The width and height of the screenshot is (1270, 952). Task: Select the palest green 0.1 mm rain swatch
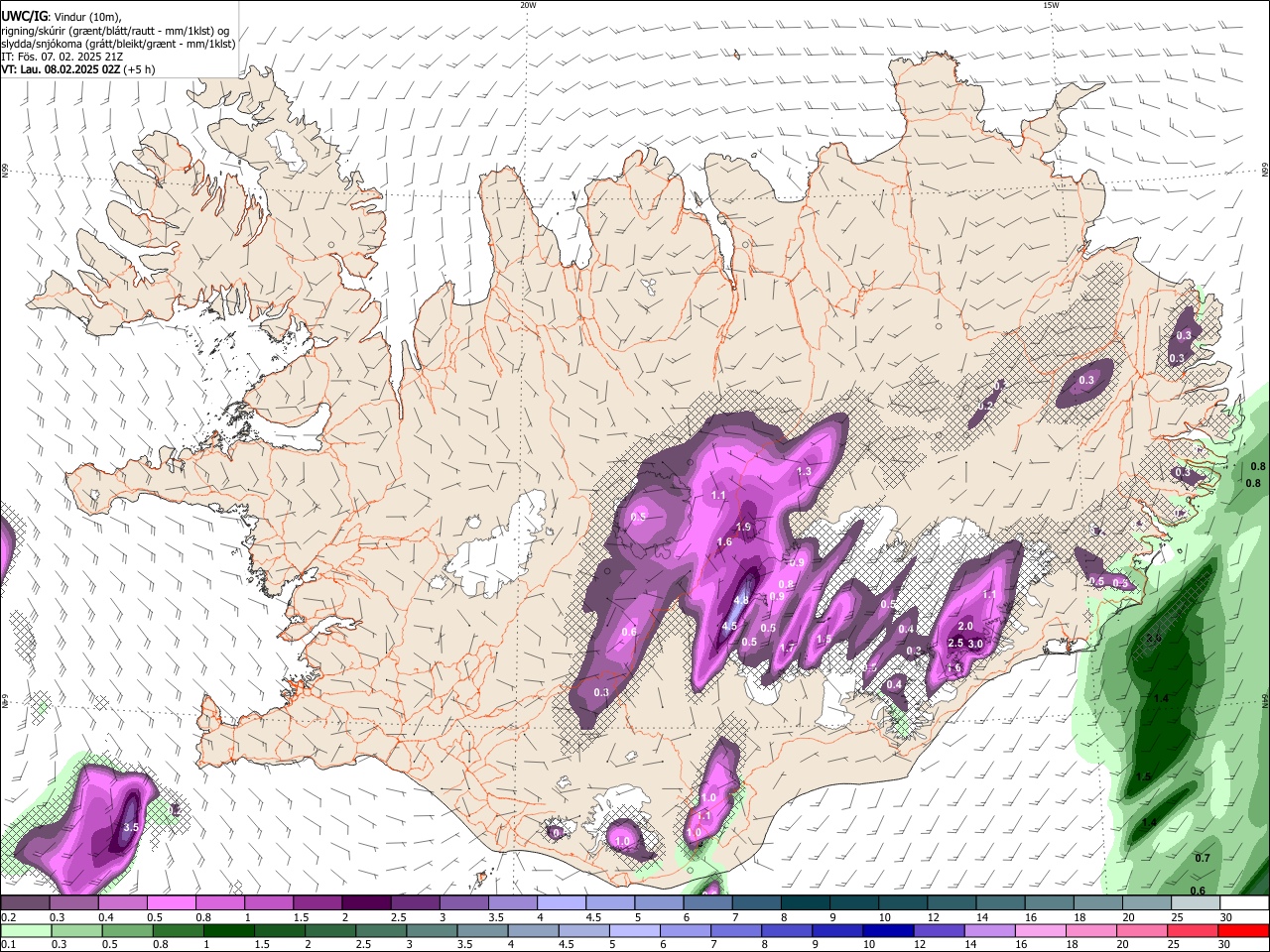click(x=26, y=930)
